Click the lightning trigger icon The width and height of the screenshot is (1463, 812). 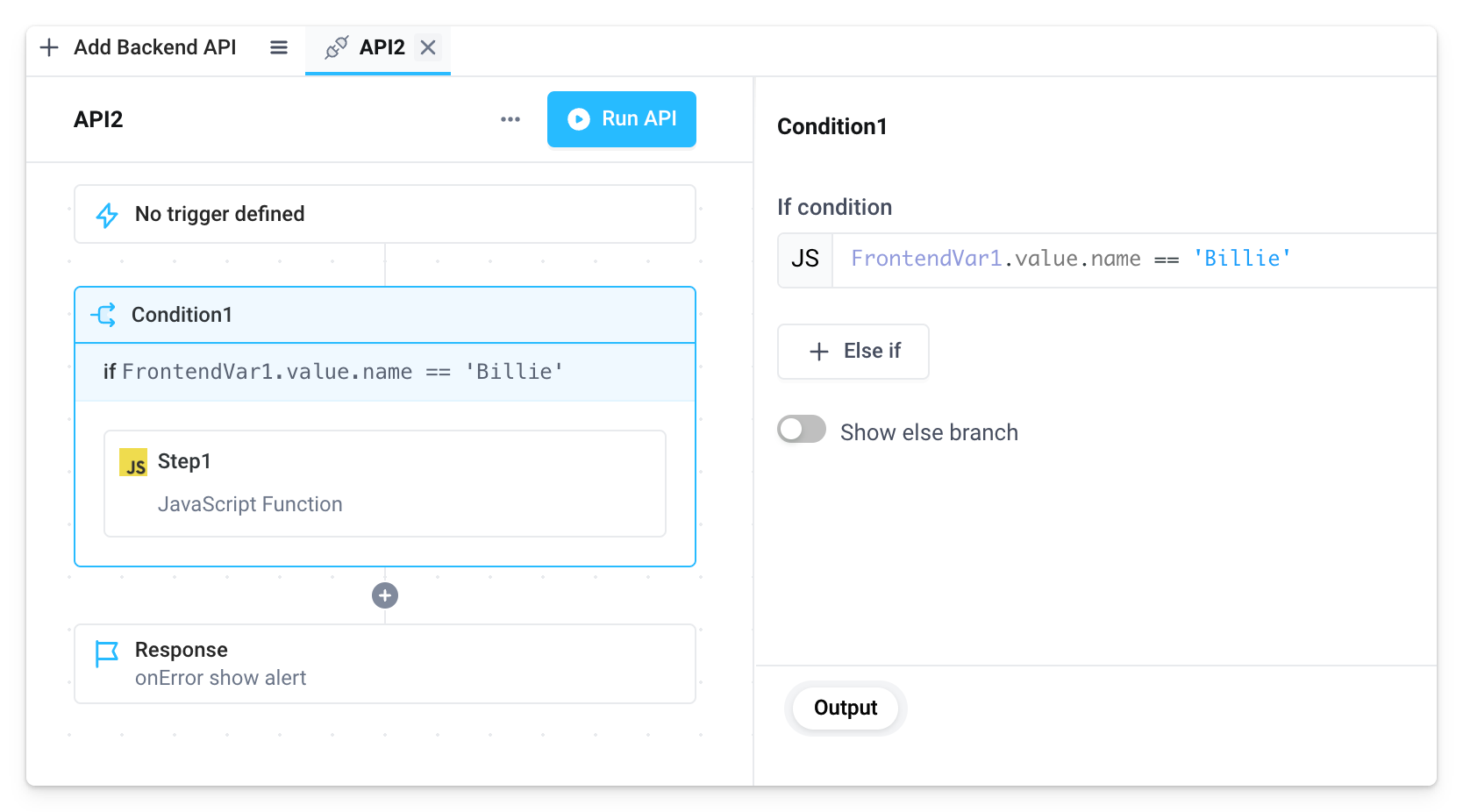coord(106,213)
